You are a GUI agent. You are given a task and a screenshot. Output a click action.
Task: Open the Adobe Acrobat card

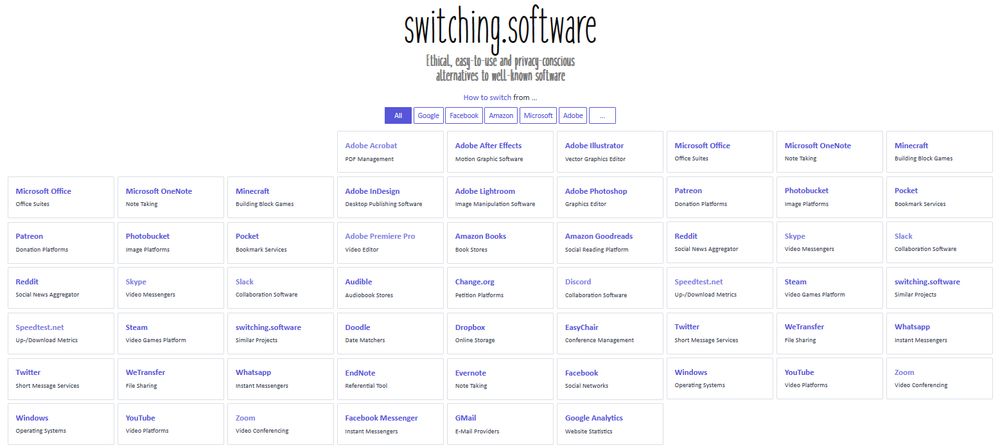click(390, 152)
